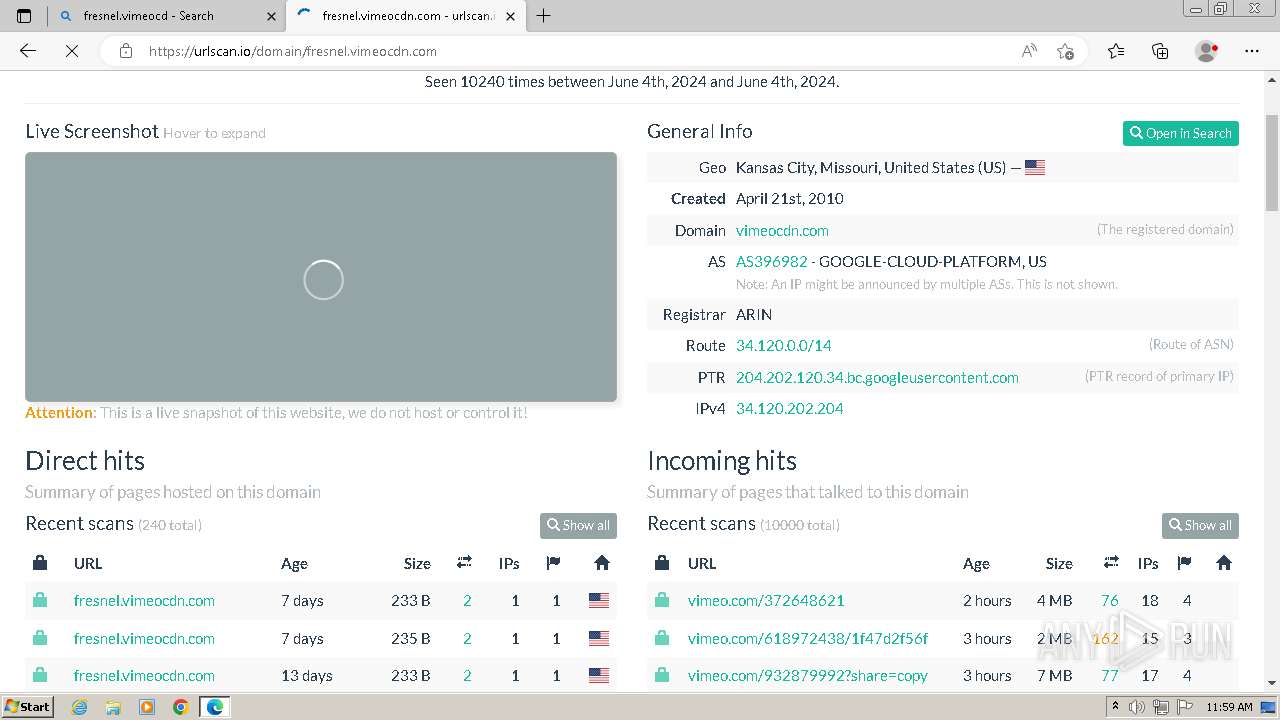Open the Windows Start menu
The width and height of the screenshot is (1280, 720).
point(27,706)
